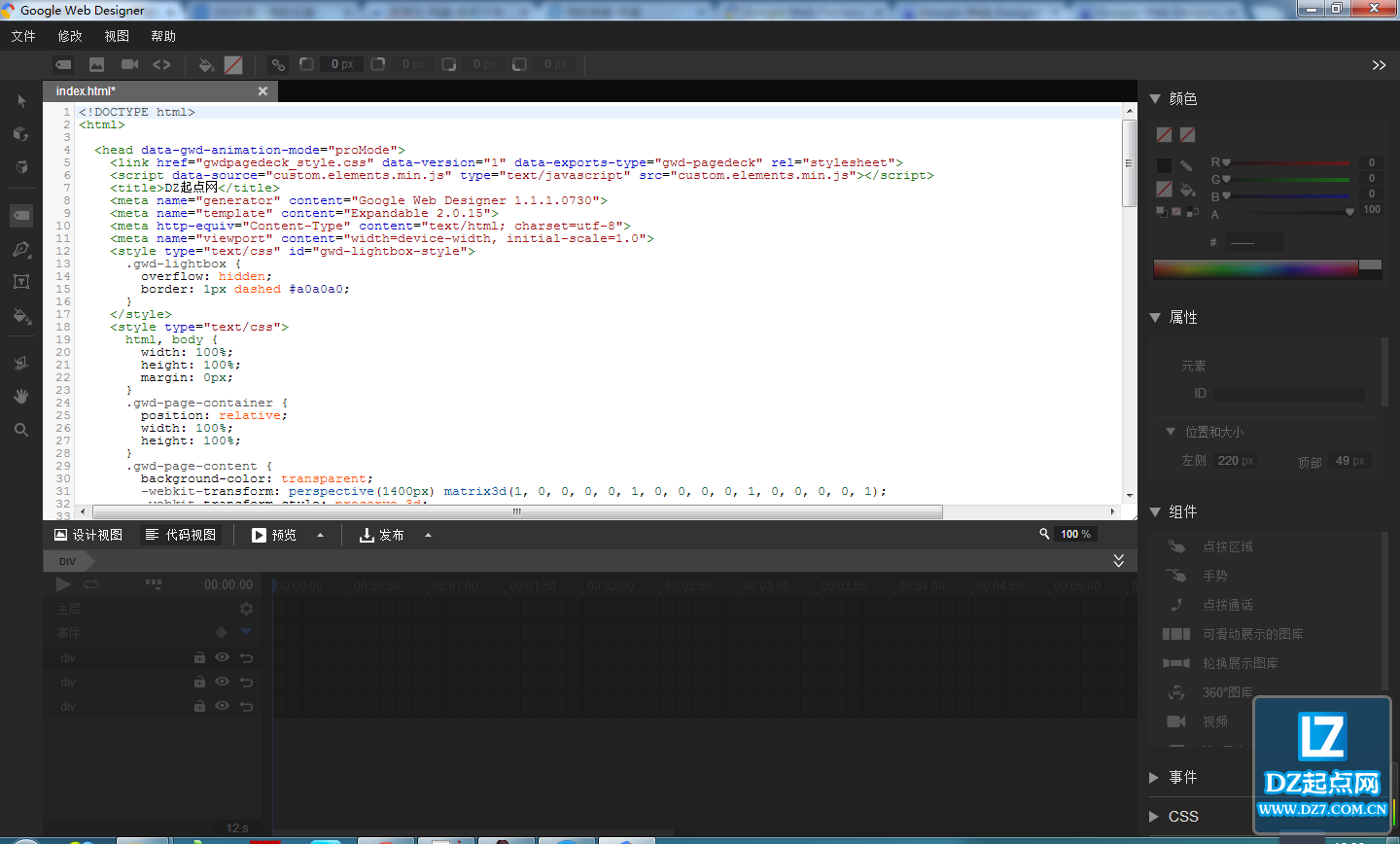The height and width of the screenshot is (844, 1400).
Task: Select the Zoom magnifier tool
Action: coord(21,429)
